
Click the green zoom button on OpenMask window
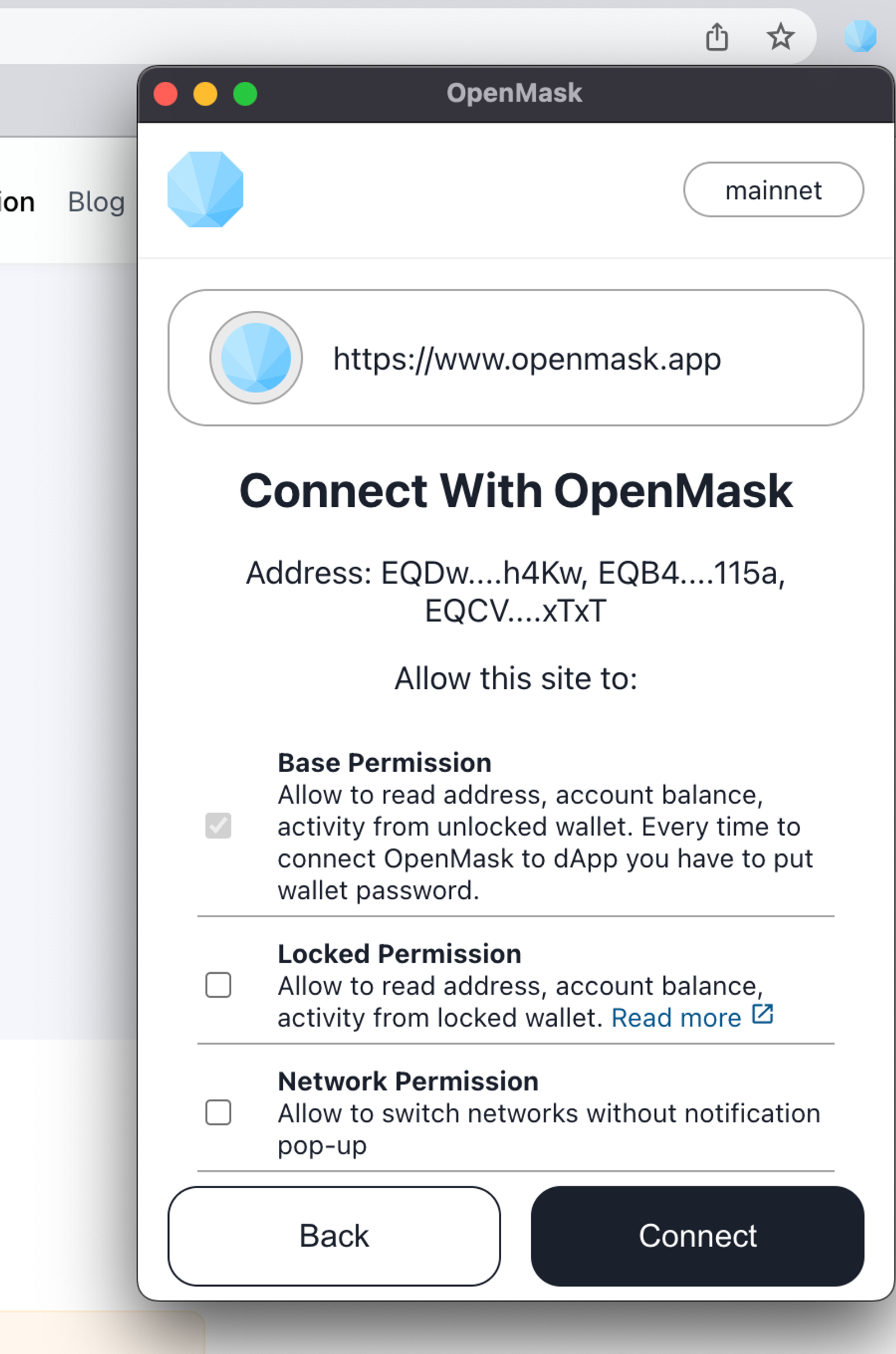pyautogui.click(x=245, y=92)
